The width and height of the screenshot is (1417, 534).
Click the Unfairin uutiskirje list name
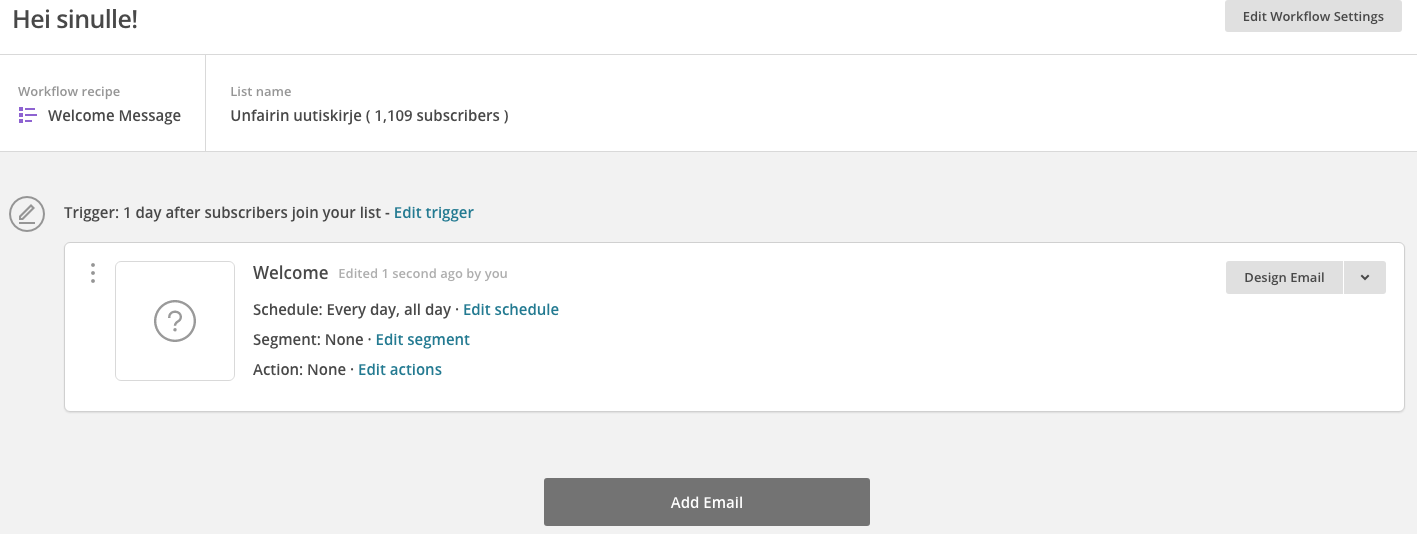click(369, 116)
